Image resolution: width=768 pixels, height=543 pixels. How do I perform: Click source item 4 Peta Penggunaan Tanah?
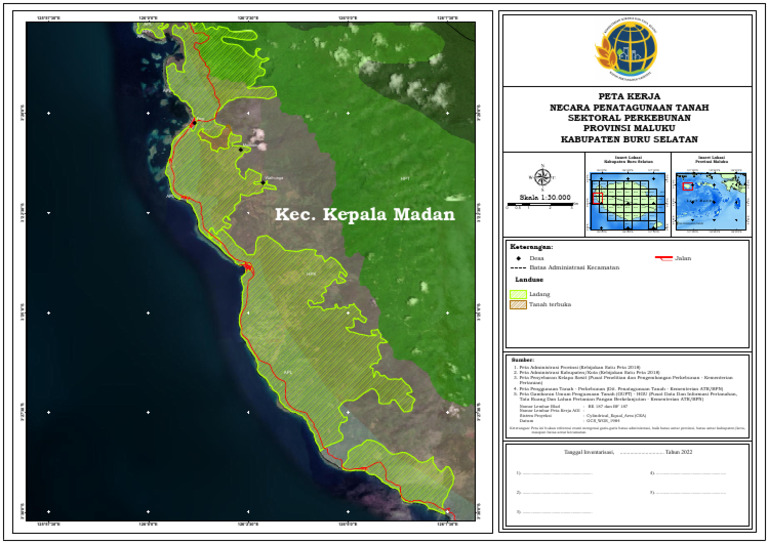tap(618, 389)
